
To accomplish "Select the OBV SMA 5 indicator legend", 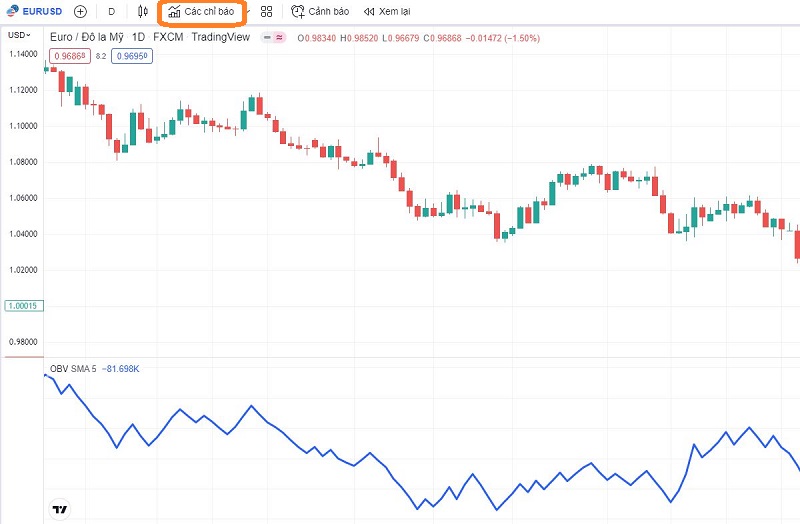I will tap(73, 368).
